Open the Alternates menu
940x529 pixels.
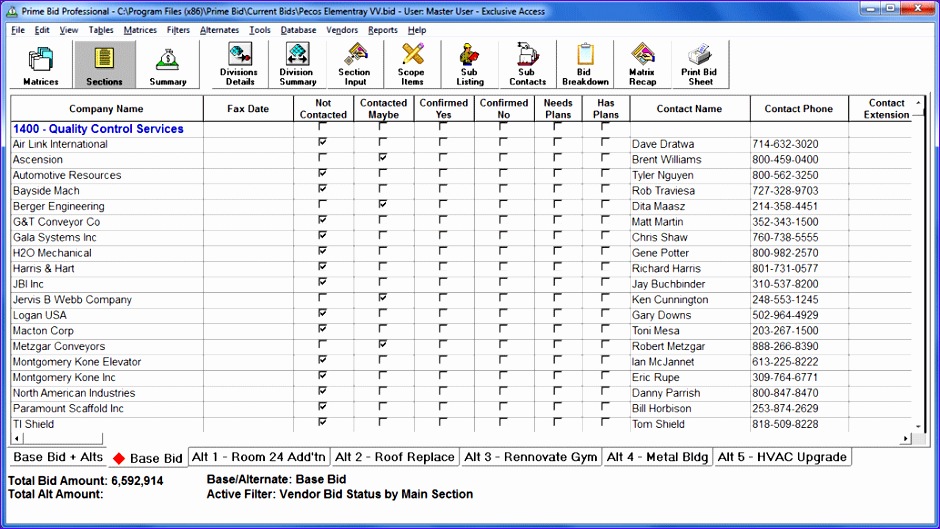click(x=219, y=30)
